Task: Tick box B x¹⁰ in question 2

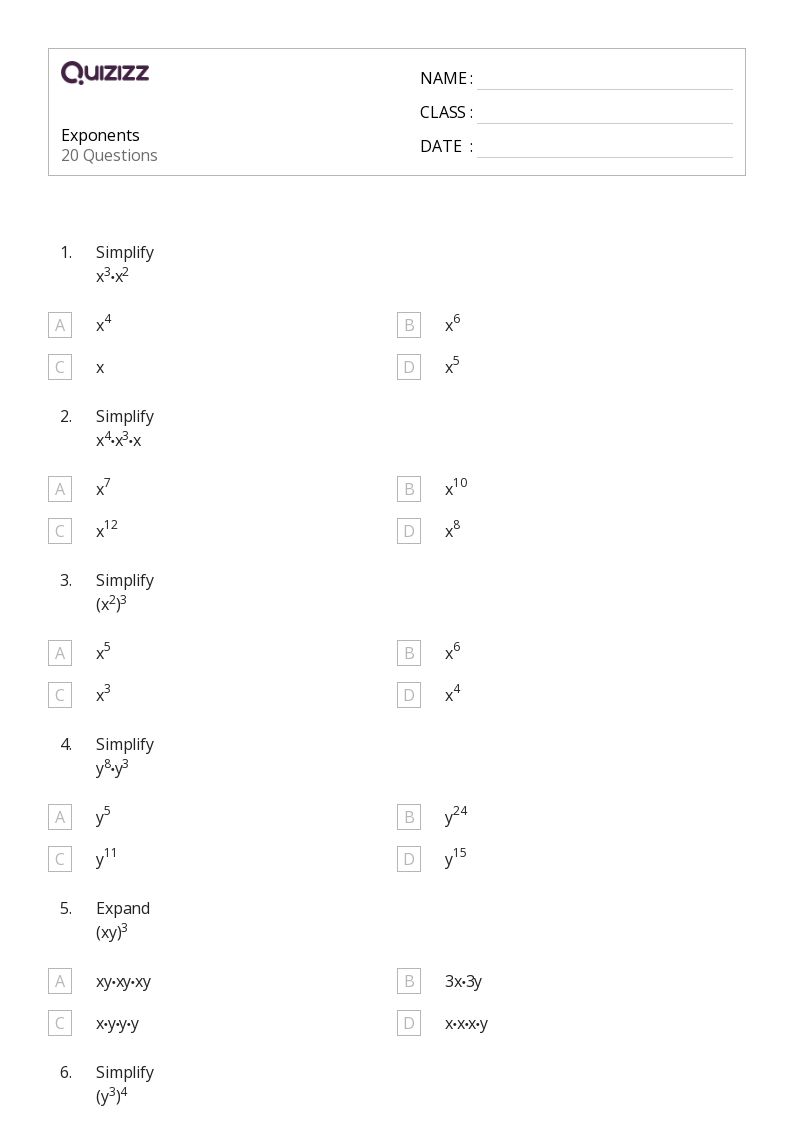Action: point(409,489)
